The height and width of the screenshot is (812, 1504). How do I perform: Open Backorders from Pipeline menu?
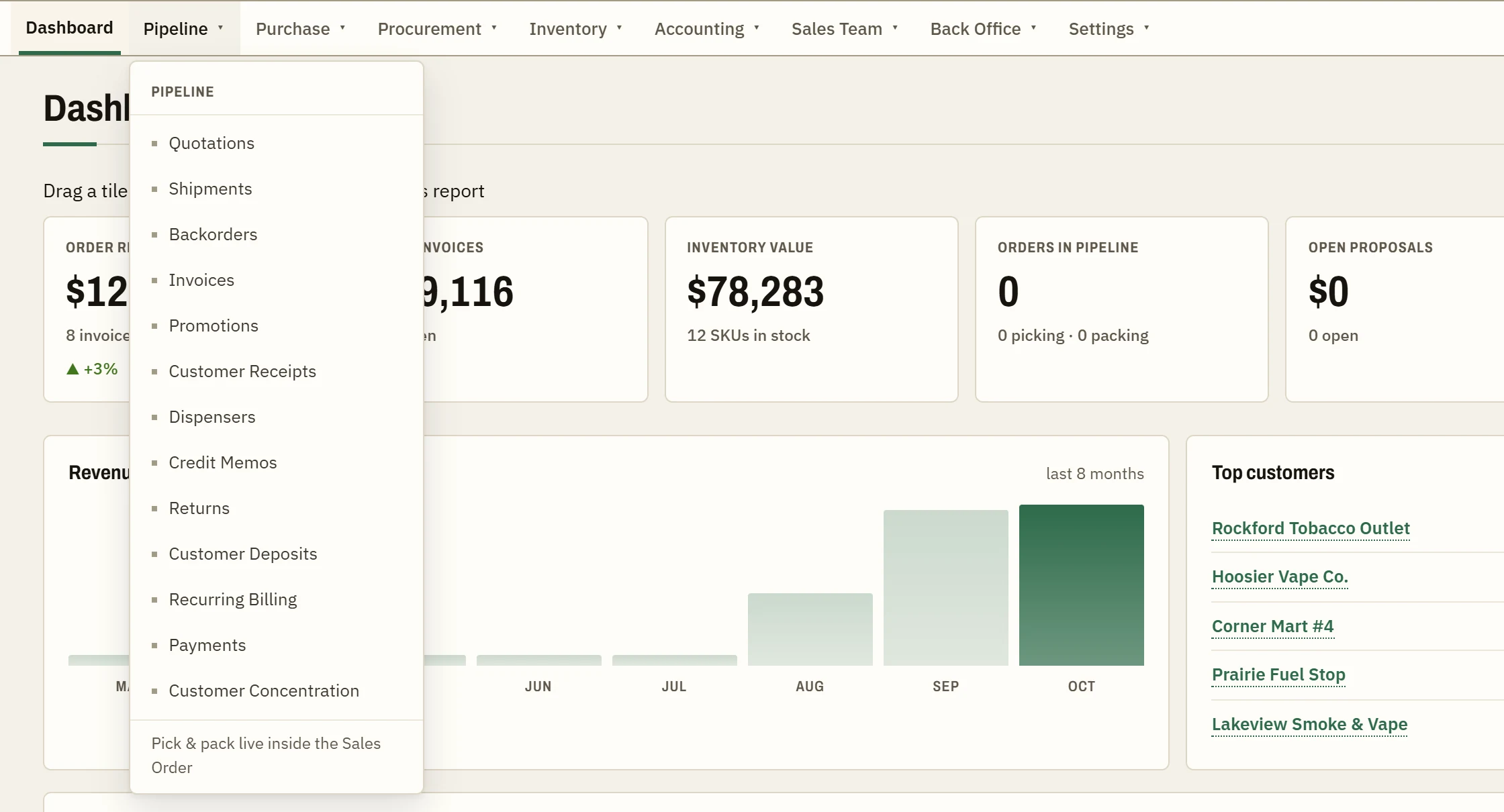(x=277, y=234)
